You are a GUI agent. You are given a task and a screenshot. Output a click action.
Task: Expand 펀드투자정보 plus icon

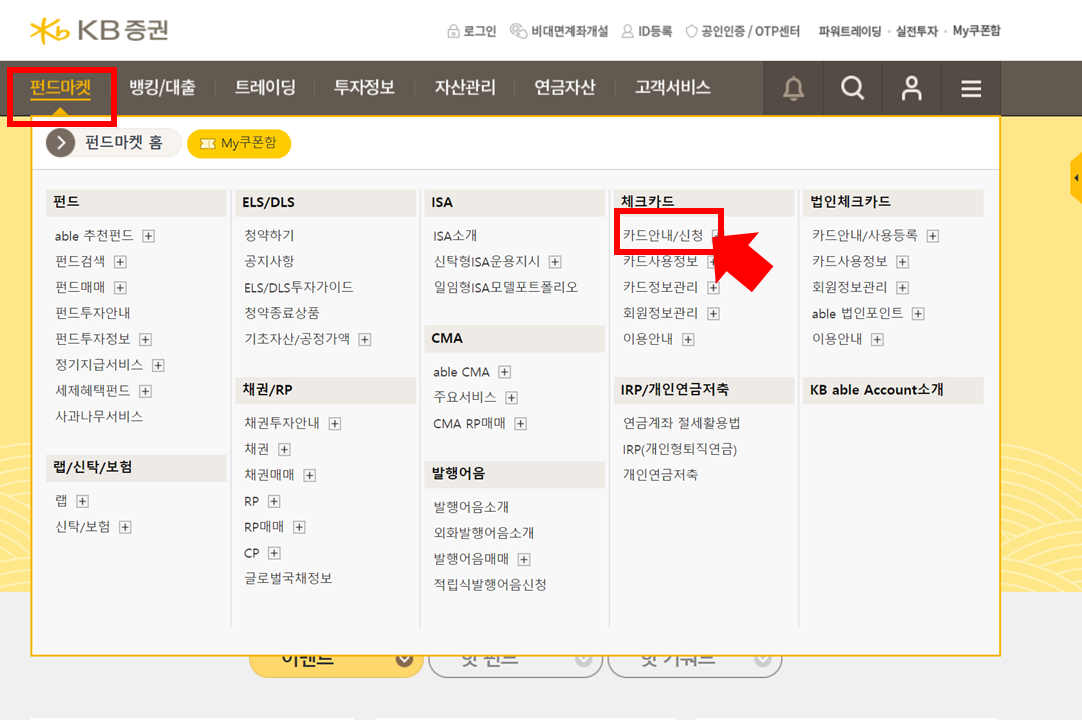[145, 339]
